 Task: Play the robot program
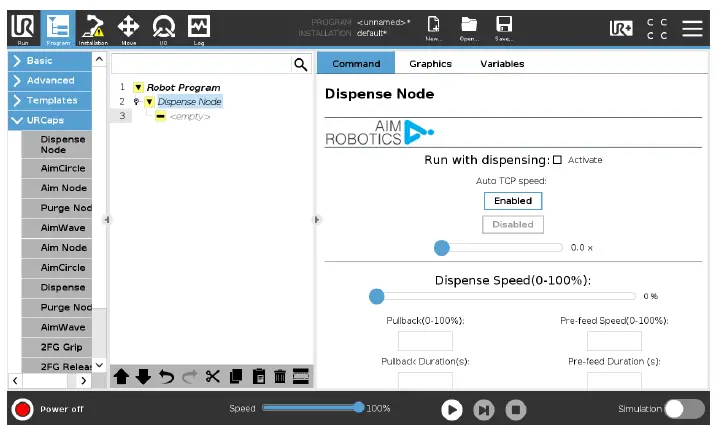coord(452,410)
